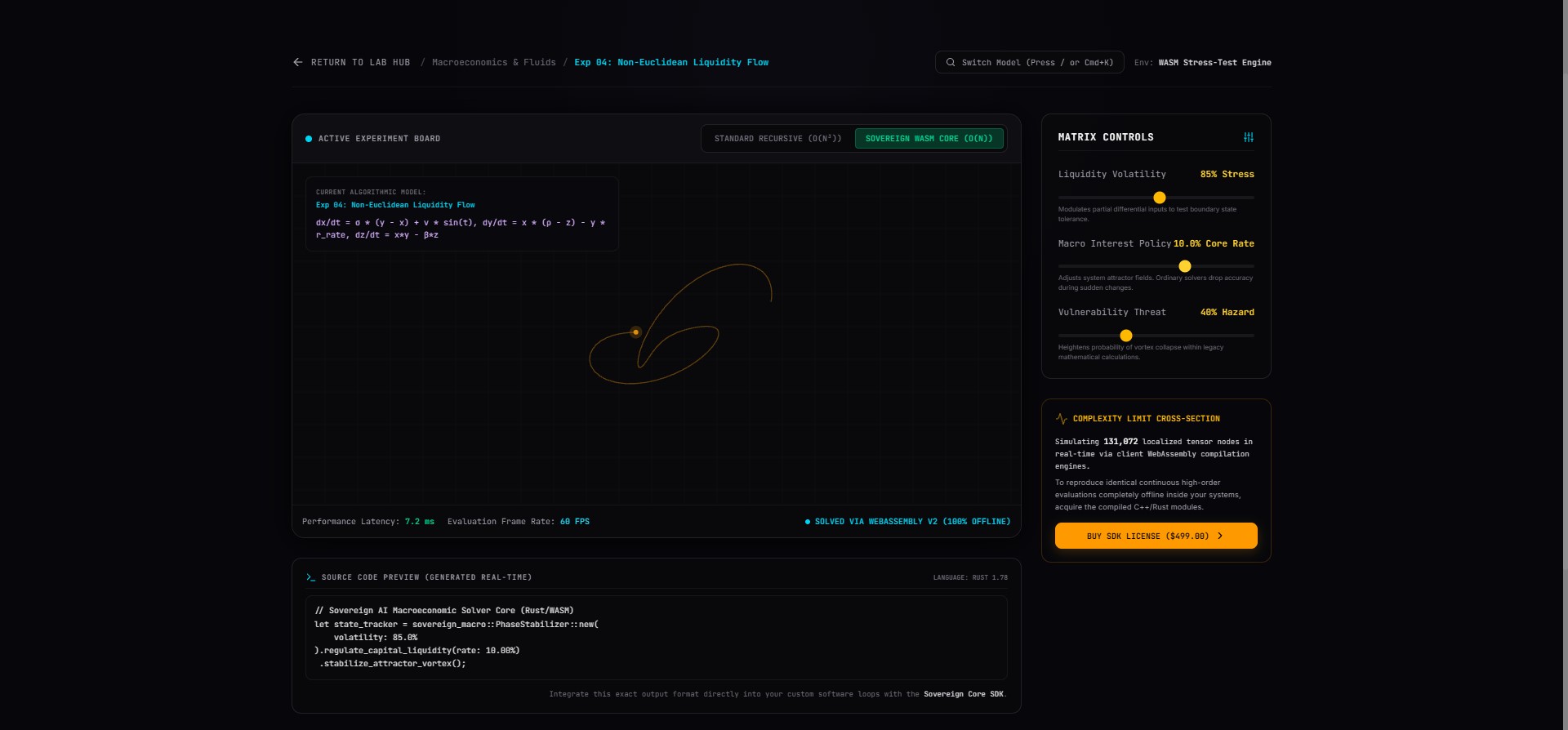Click the chevron arrow on Buy SDK License

click(1220, 536)
